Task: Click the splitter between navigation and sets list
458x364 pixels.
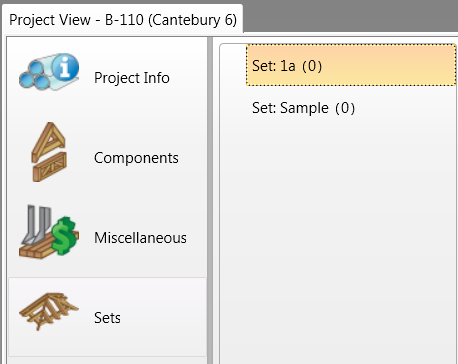Action: click(x=210, y=200)
